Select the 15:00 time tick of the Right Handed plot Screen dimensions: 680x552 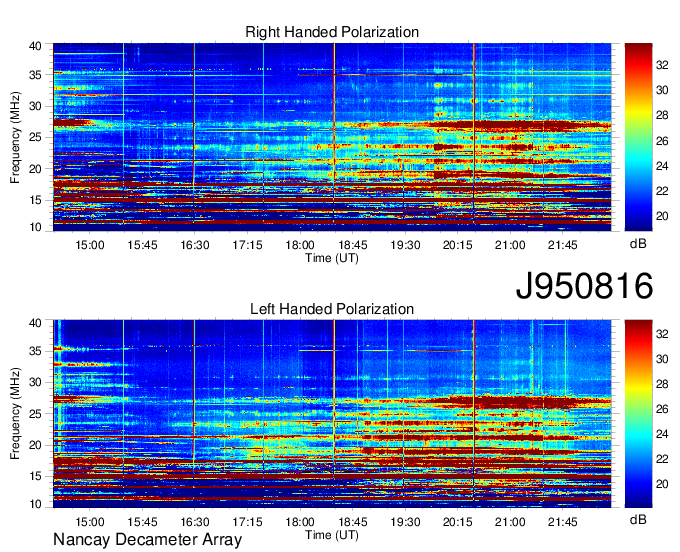point(90,245)
